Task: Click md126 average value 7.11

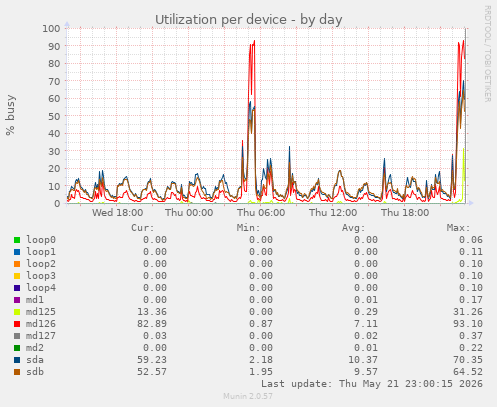Action: tap(366, 324)
